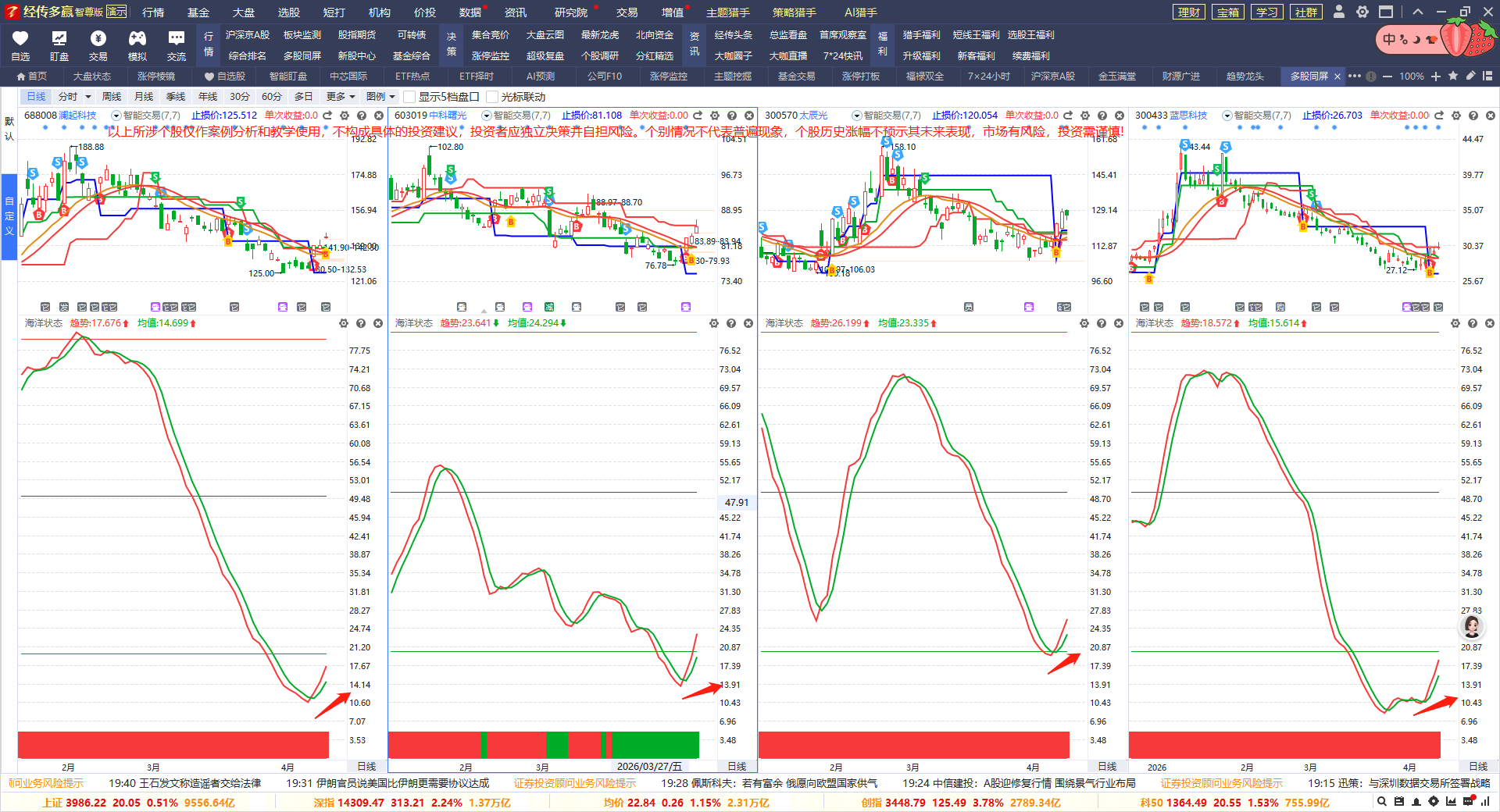
Task: Expand 智能交易 dropdown for 300570 太辰光
Action: [x=856, y=116]
